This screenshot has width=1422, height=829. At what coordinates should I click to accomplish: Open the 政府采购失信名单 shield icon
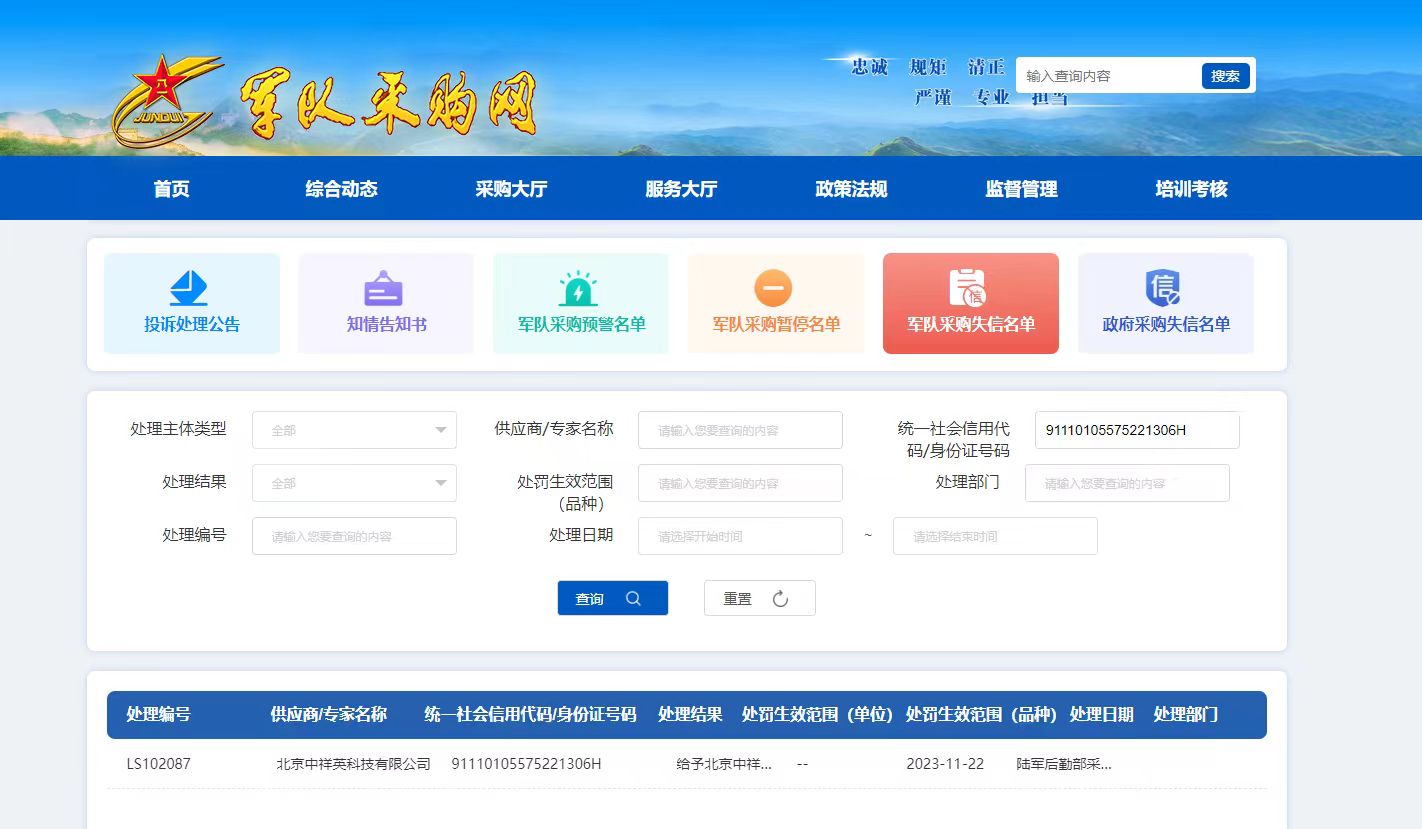coord(1163,289)
